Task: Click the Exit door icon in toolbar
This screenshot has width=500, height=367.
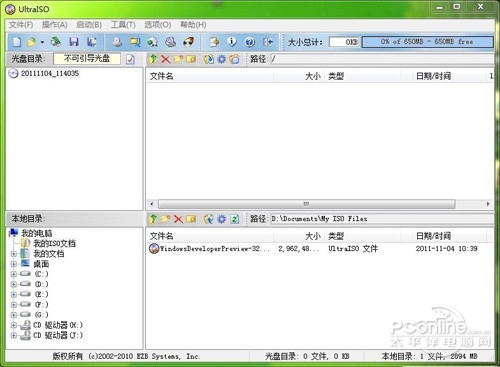Action: (268, 42)
